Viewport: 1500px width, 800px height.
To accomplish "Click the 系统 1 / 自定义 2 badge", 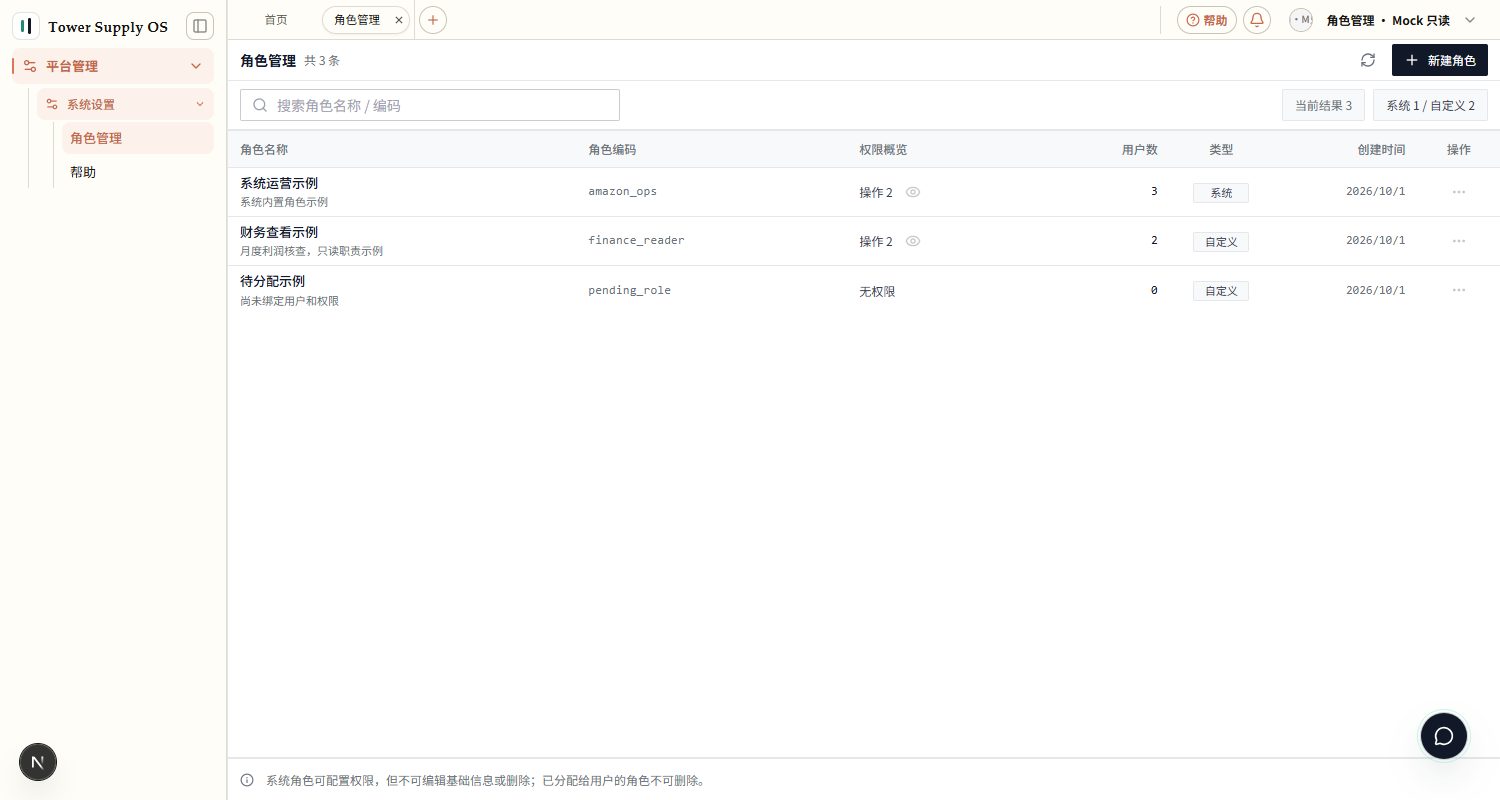I will click(1430, 105).
